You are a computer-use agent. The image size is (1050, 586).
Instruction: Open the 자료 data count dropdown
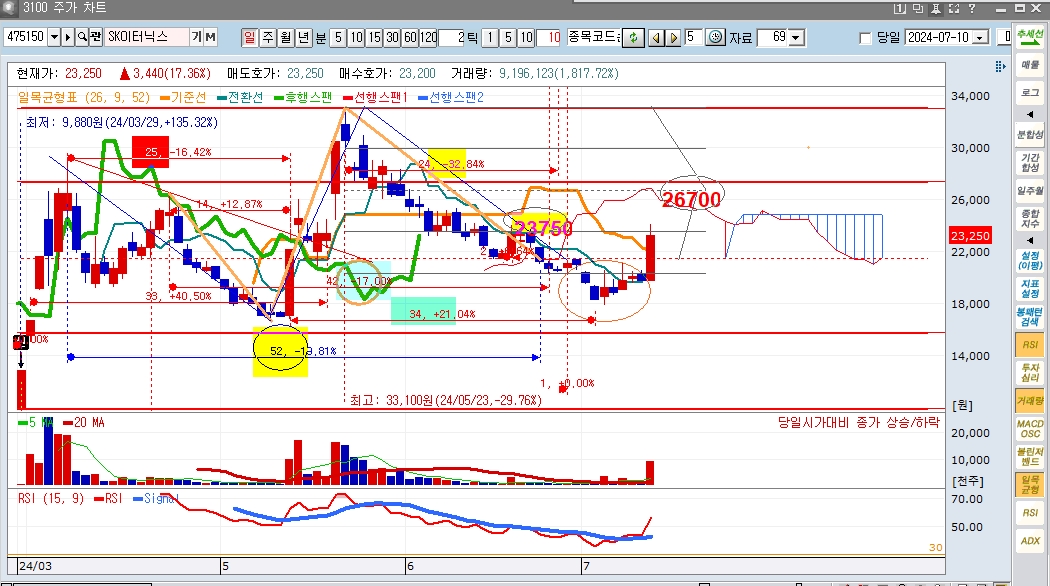[x=796, y=38]
